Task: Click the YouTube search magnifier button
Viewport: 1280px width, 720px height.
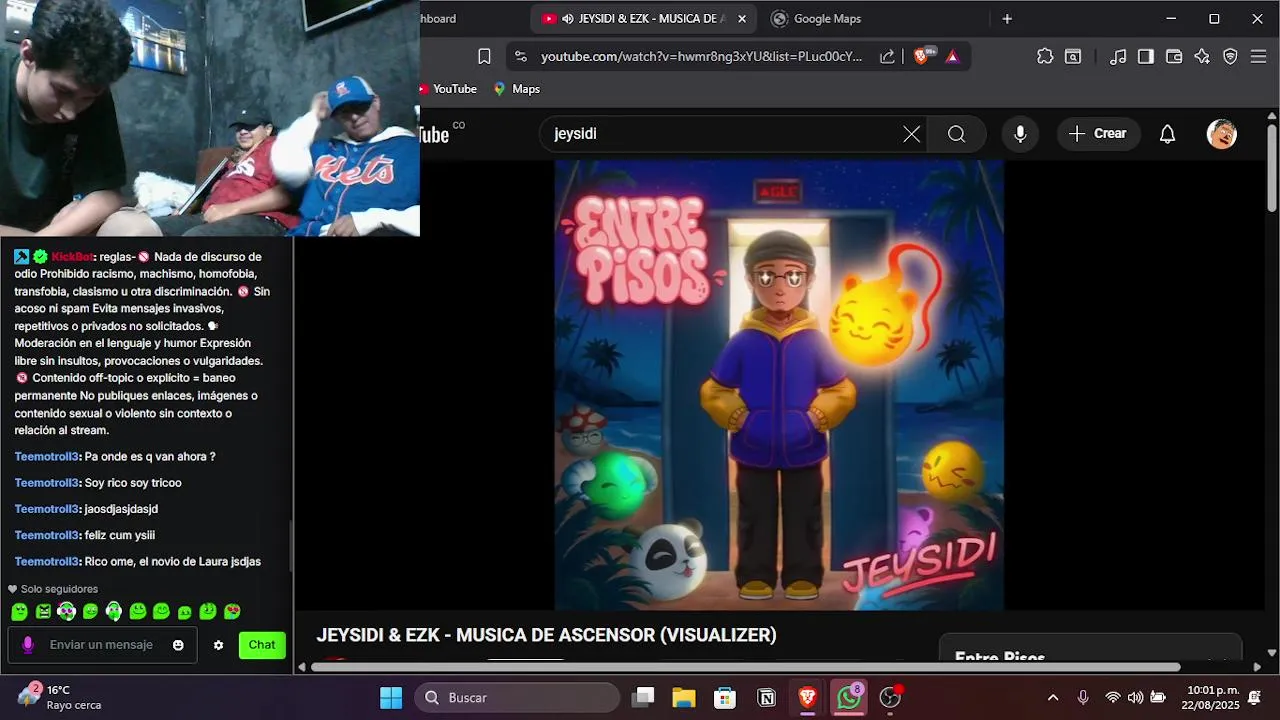Action: [957, 134]
